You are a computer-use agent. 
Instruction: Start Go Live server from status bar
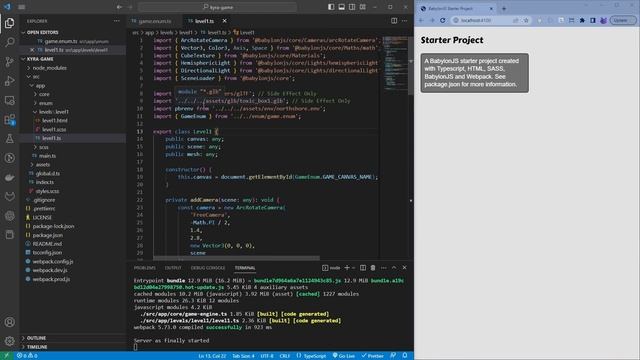[344, 356]
